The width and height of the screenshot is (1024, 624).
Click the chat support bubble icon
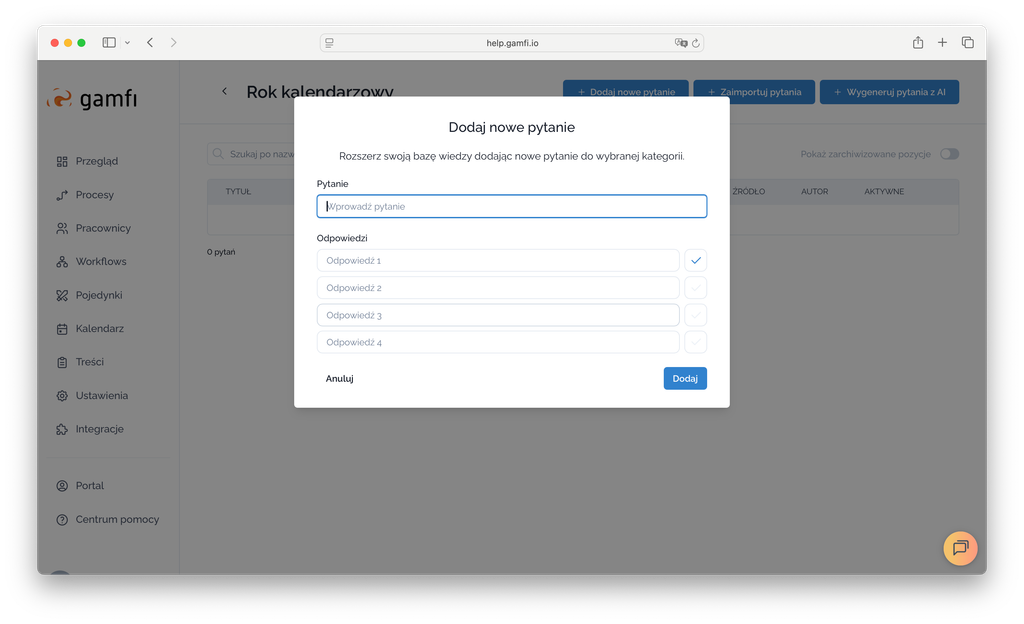tap(960, 548)
